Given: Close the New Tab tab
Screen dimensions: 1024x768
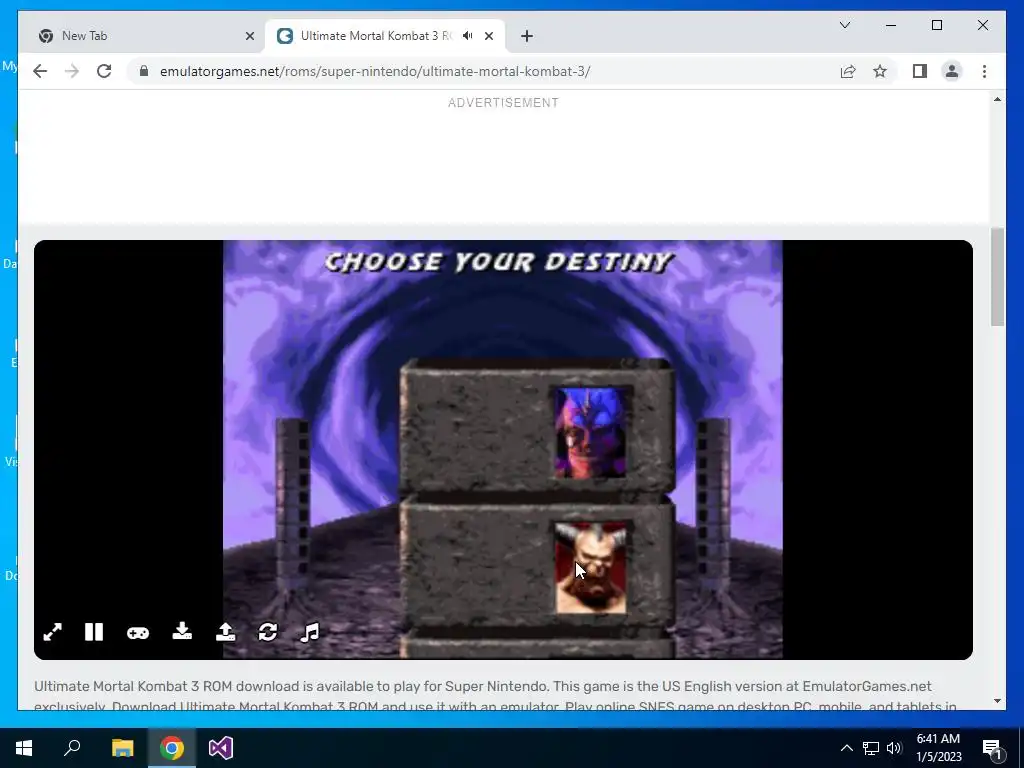Looking at the screenshot, I should click(x=249, y=37).
